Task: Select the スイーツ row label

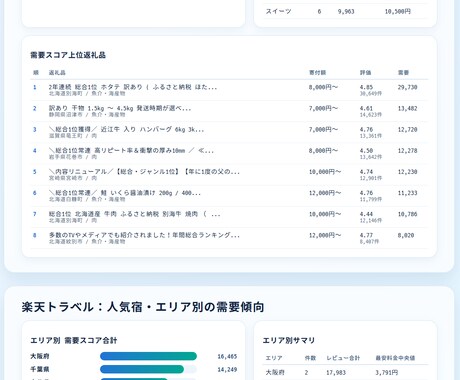Action: [278, 11]
